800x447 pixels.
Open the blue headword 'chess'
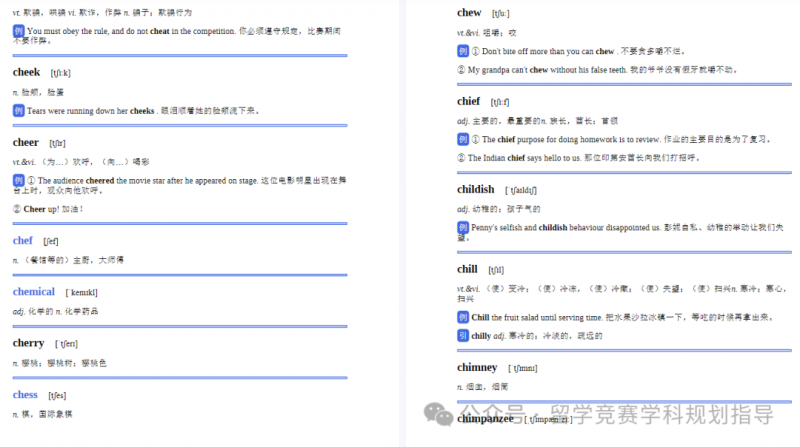click(x=25, y=394)
